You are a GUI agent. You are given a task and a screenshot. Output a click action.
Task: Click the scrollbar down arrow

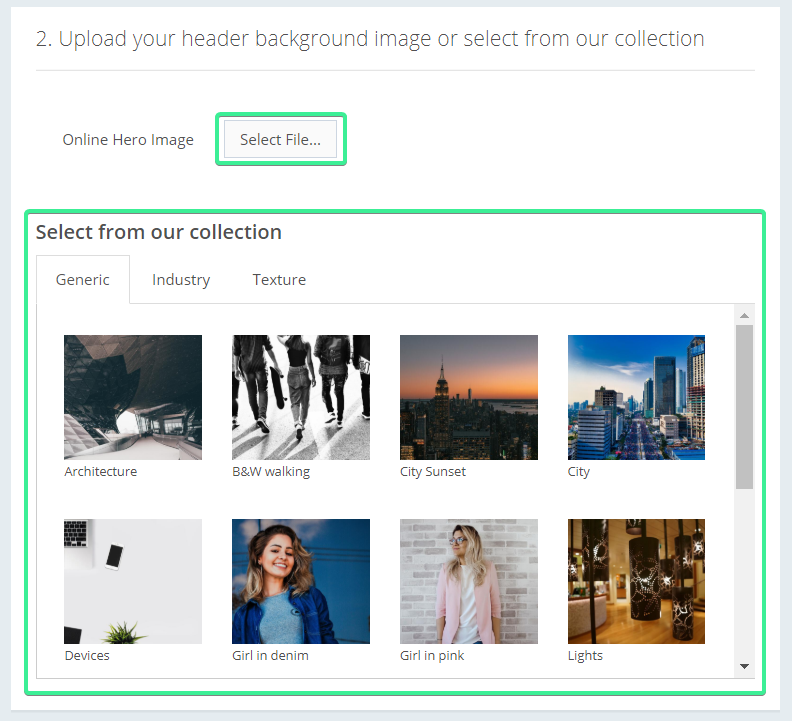click(744, 666)
